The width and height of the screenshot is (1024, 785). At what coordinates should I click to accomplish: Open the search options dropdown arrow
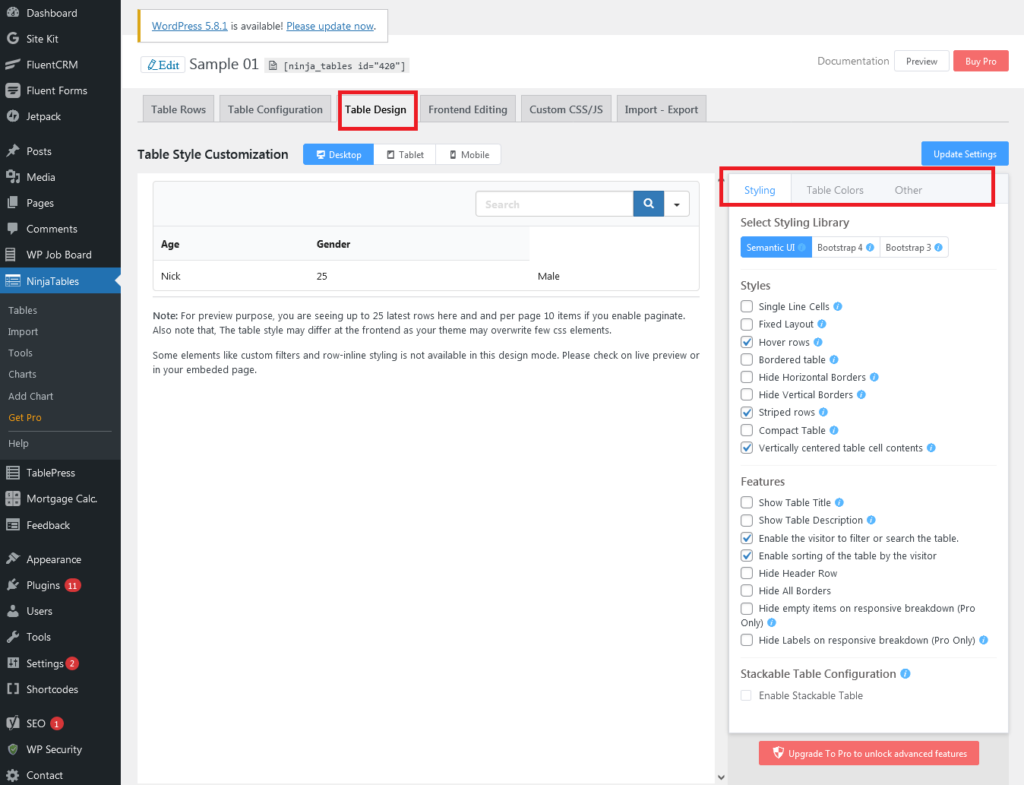tap(677, 204)
